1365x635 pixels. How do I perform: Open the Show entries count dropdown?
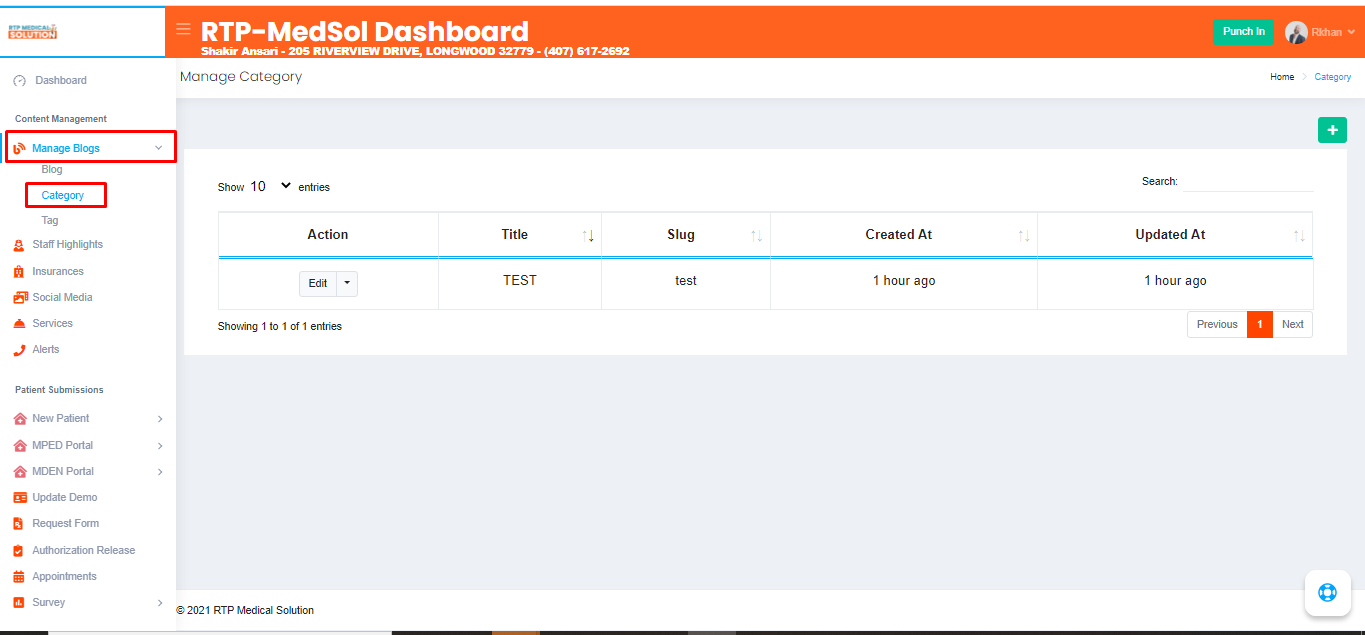point(270,187)
